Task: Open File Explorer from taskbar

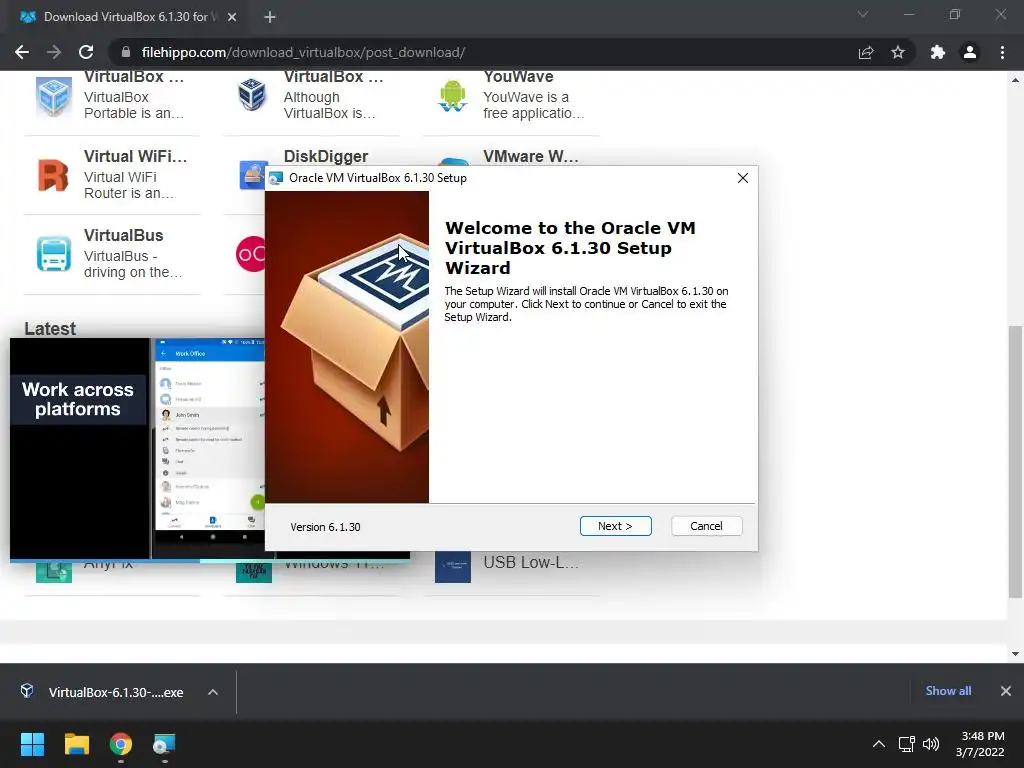Action: [x=76, y=744]
